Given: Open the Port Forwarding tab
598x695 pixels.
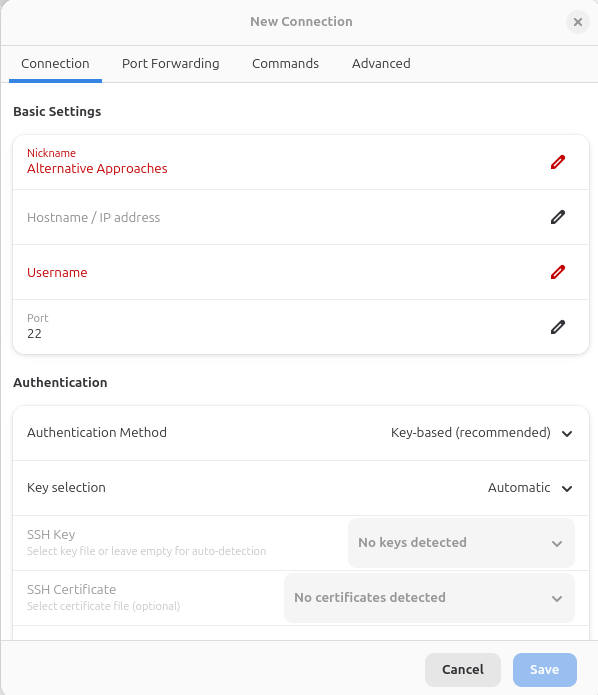Looking at the screenshot, I should click(x=171, y=64).
